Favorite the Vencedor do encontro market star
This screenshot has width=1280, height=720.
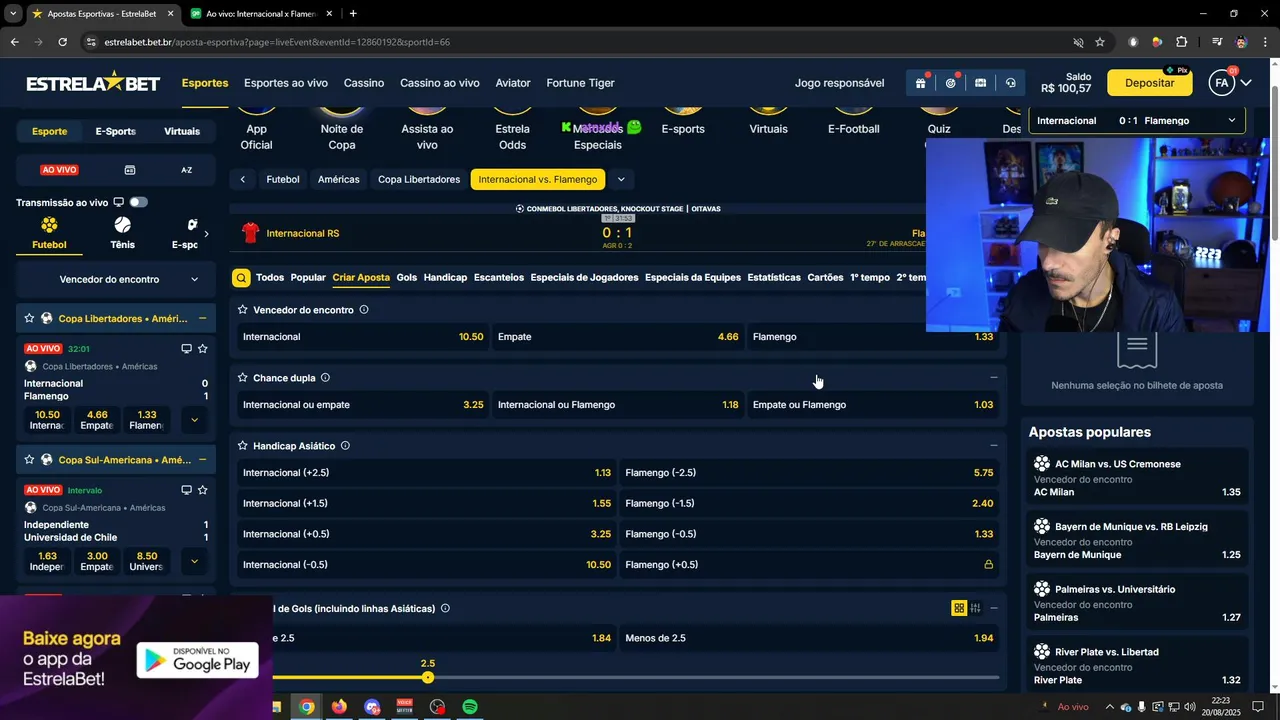[x=243, y=310]
